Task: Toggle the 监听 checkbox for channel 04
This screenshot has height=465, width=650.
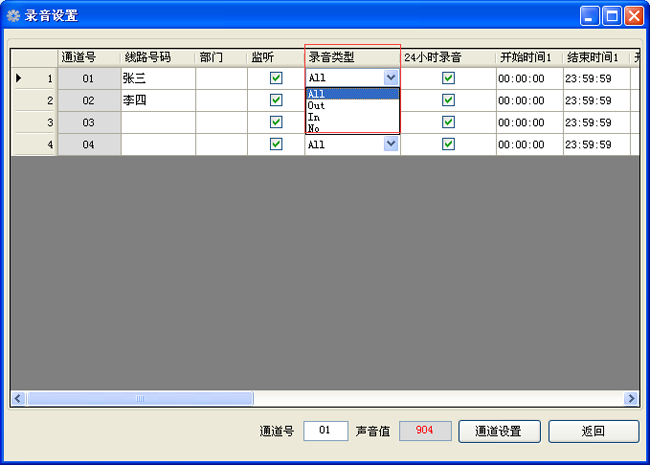Action: tap(276, 144)
